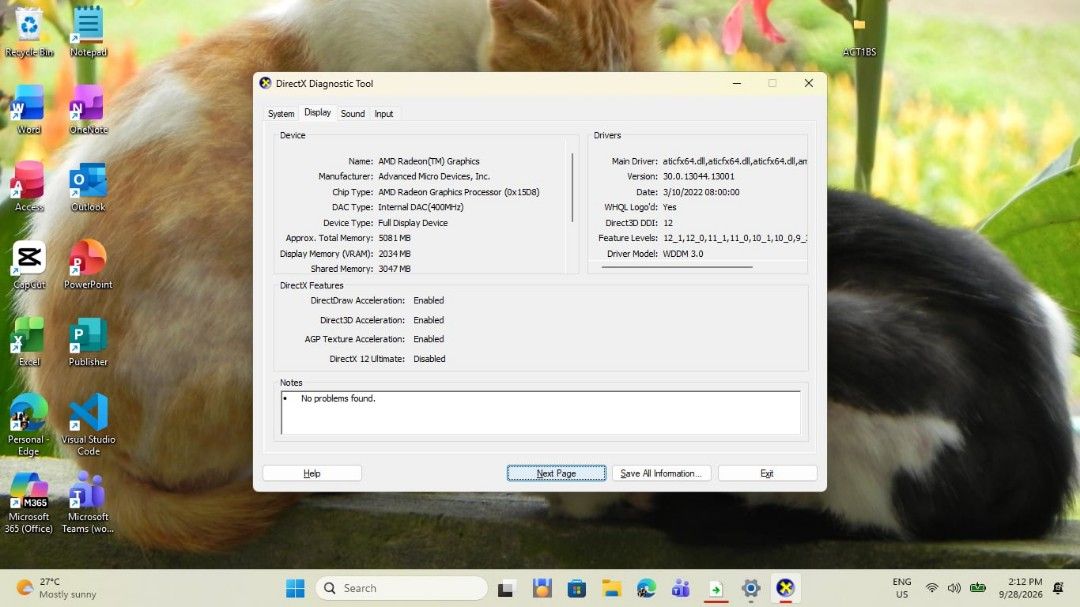Go to Next Page

(557, 473)
